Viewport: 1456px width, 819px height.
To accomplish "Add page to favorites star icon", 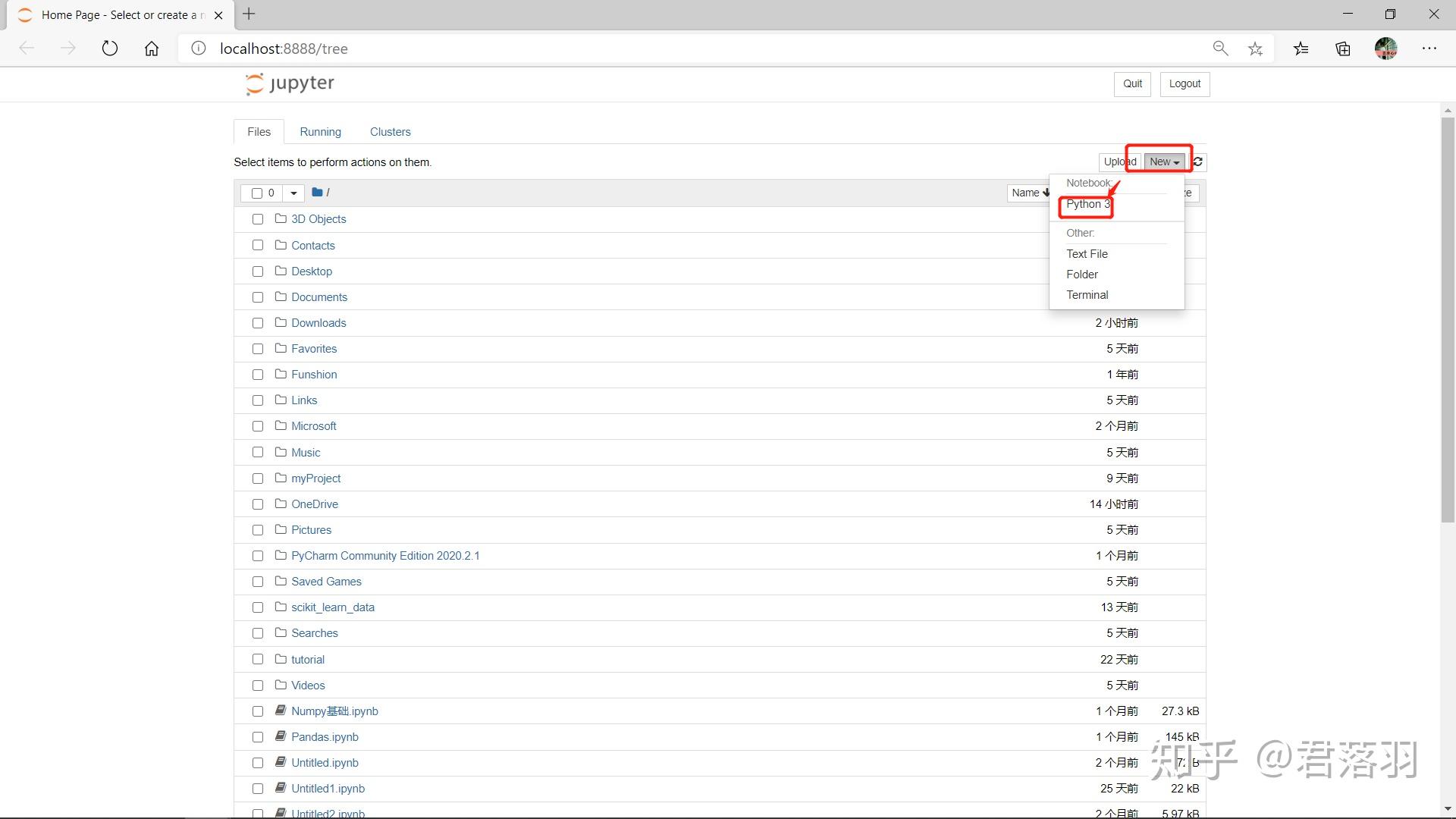I will tap(1255, 49).
